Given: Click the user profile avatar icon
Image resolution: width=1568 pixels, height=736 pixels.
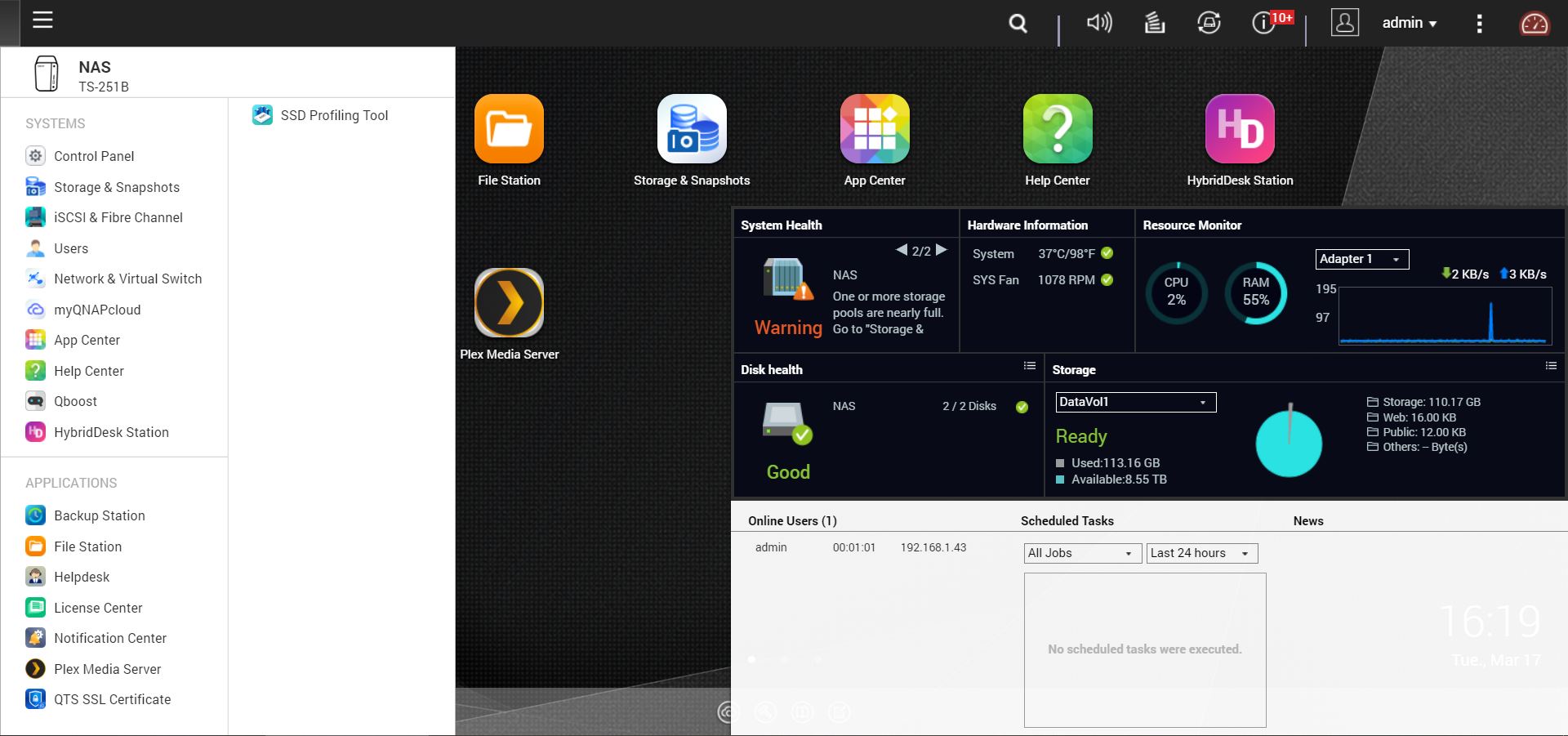Looking at the screenshot, I should pyautogui.click(x=1344, y=22).
